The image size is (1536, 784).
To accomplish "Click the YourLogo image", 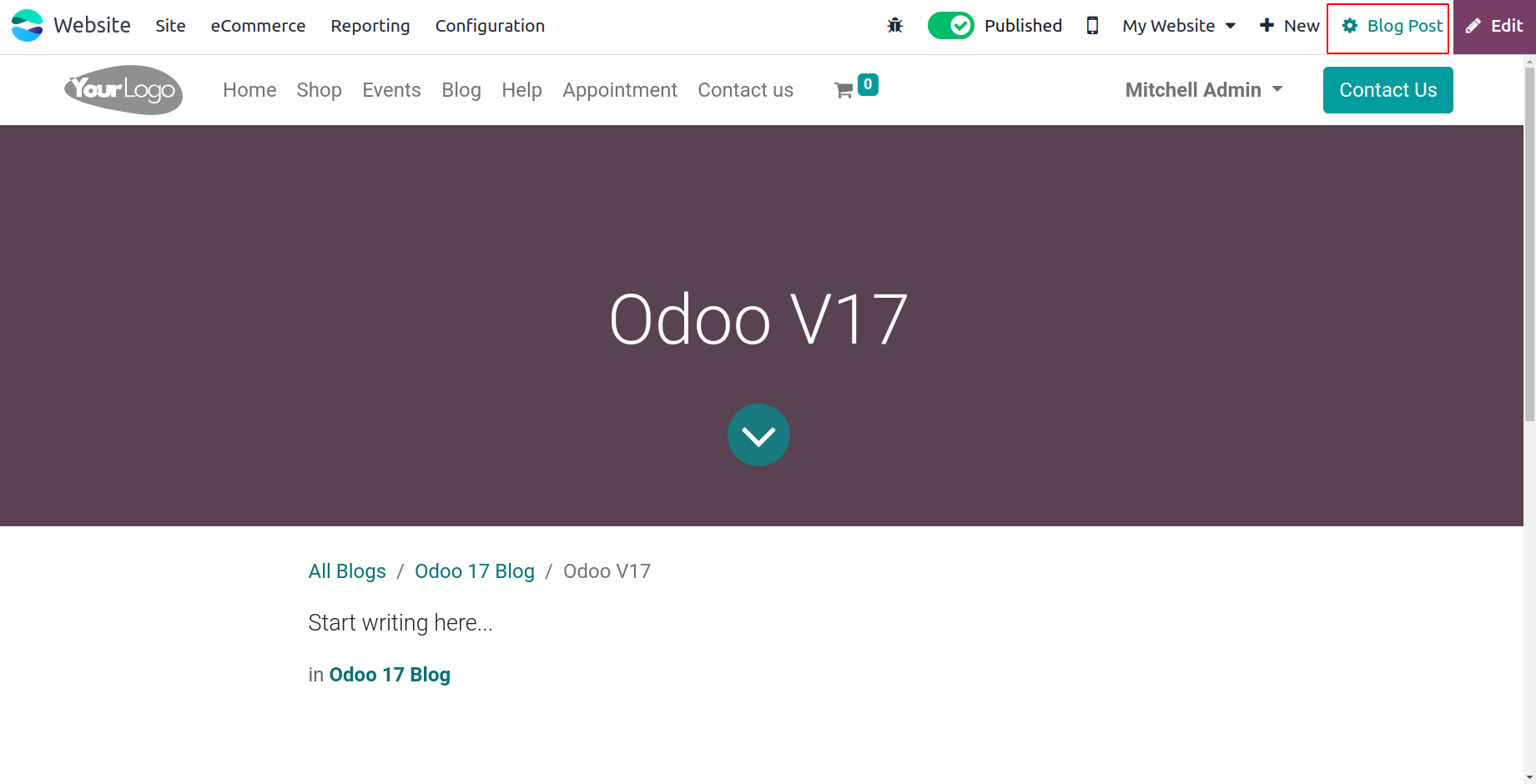I will point(123,90).
